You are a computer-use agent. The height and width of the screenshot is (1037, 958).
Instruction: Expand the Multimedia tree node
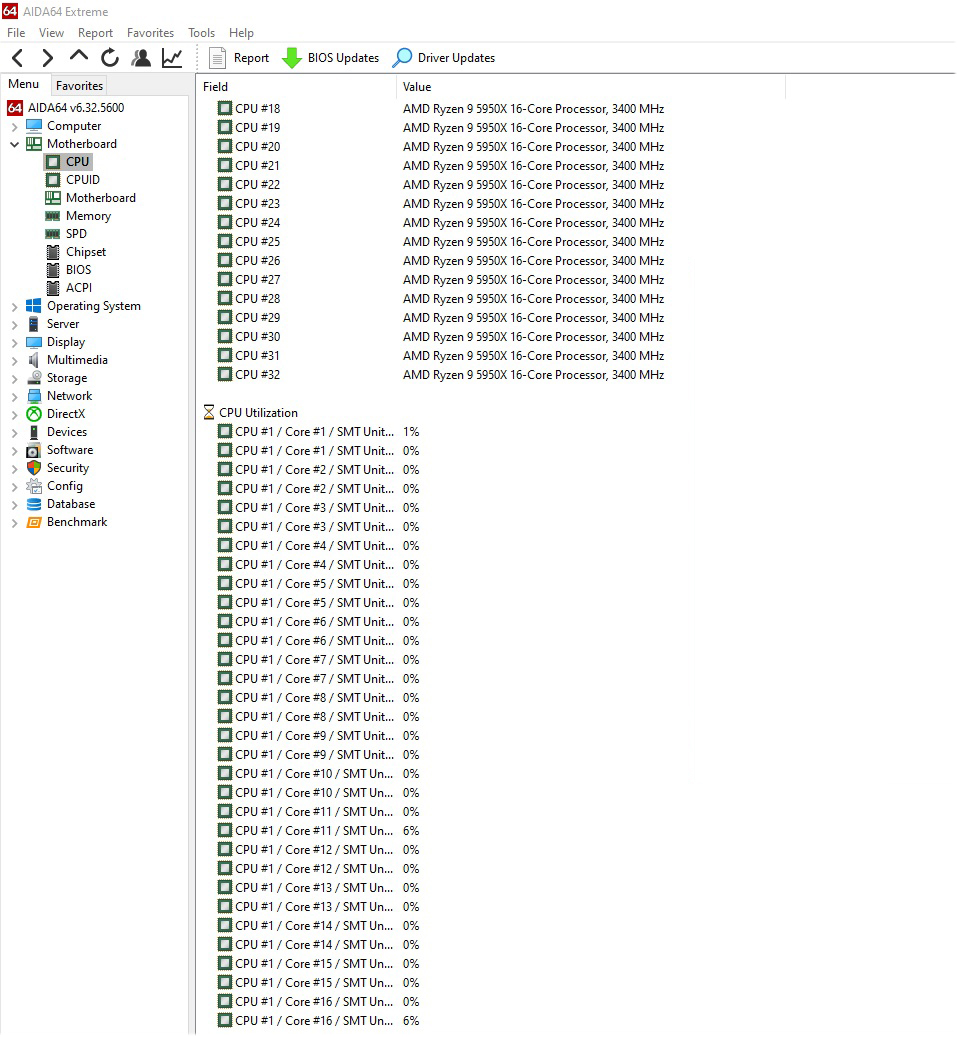pyautogui.click(x=15, y=360)
